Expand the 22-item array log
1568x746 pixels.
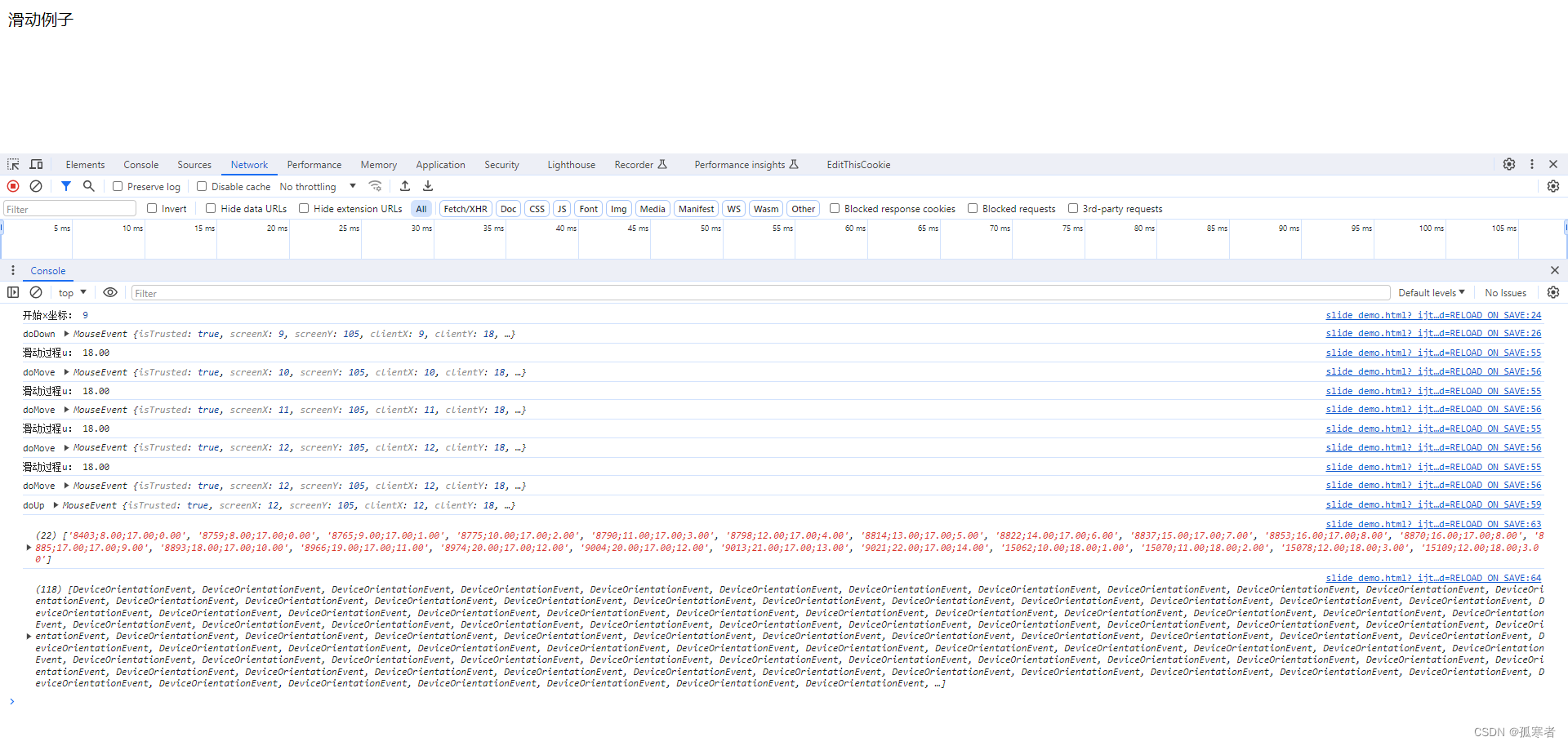point(29,548)
